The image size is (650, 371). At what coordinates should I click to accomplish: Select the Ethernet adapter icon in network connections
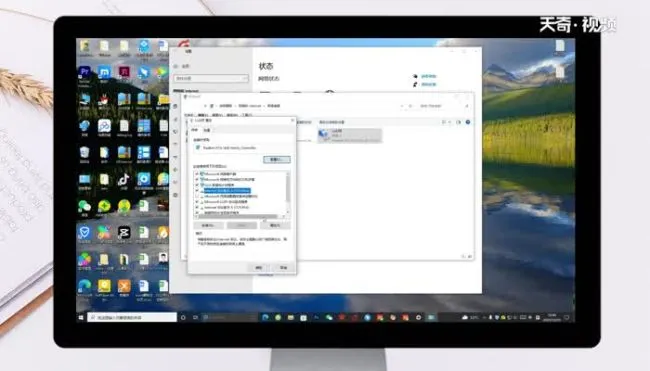(323, 135)
